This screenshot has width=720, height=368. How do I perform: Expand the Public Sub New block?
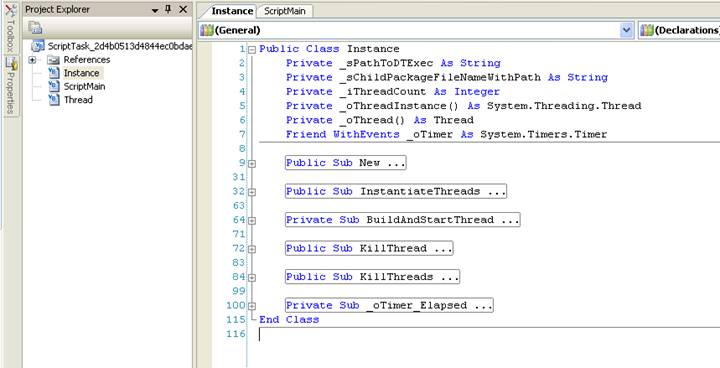tap(252, 164)
